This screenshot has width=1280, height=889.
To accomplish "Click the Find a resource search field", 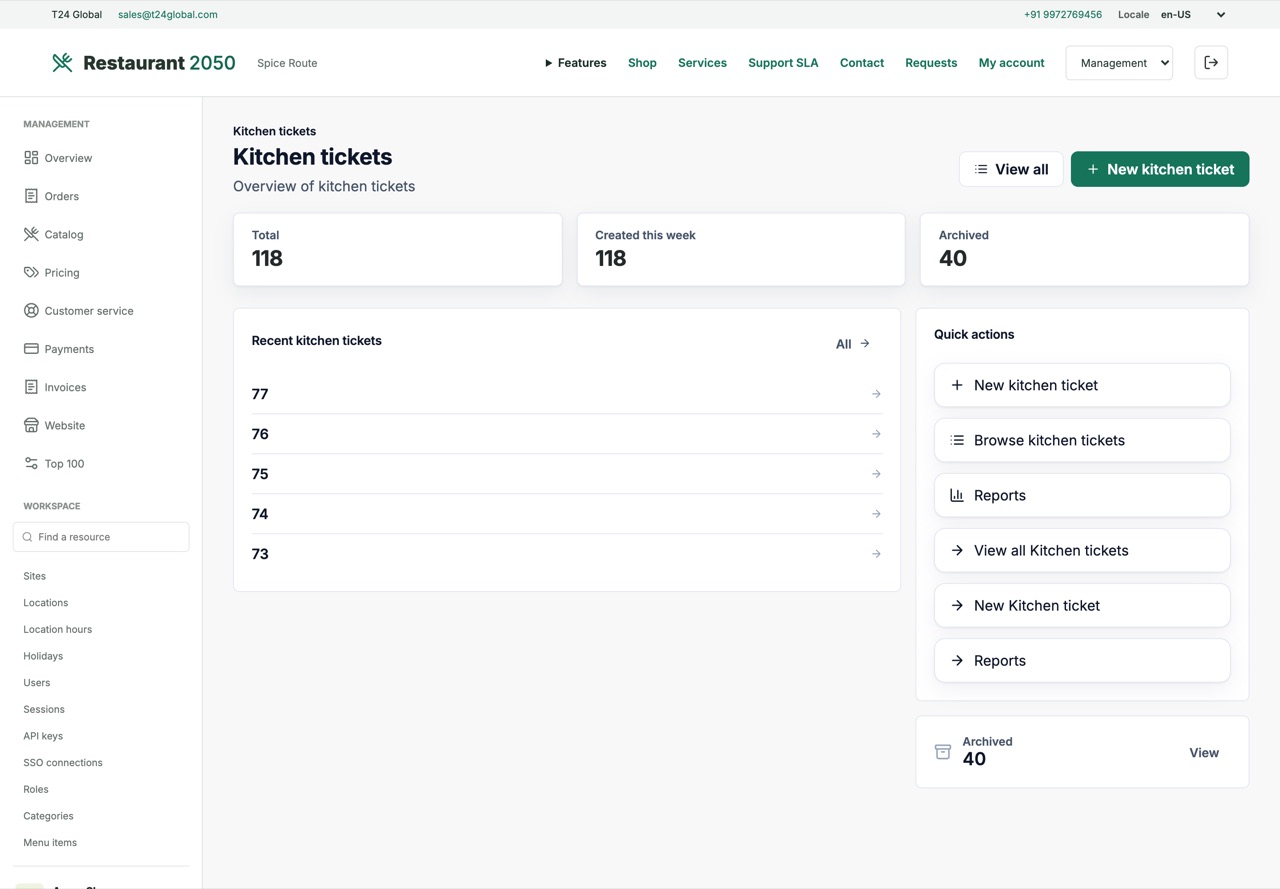I will (101, 537).
